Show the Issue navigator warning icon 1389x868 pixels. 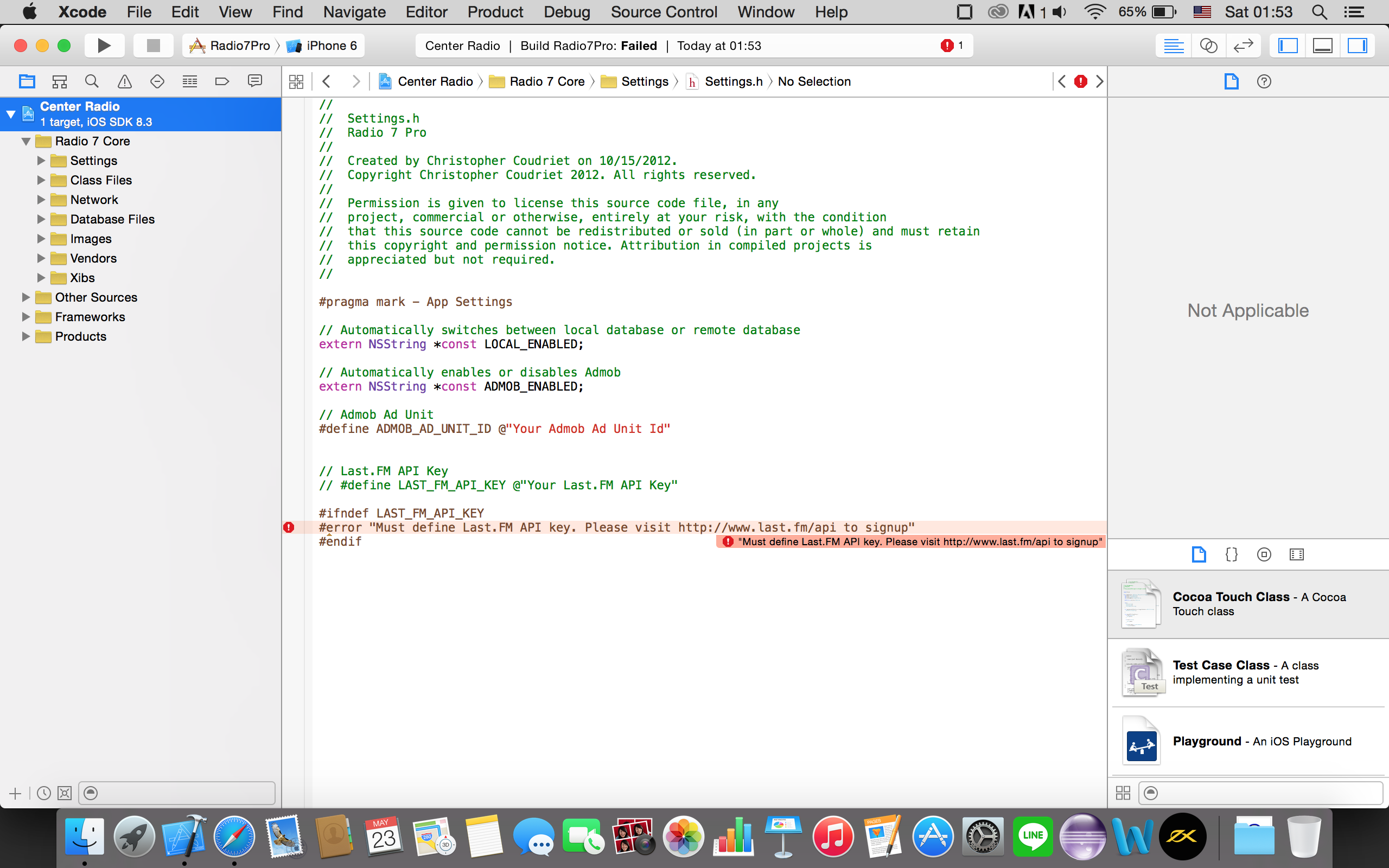[125, 81]
